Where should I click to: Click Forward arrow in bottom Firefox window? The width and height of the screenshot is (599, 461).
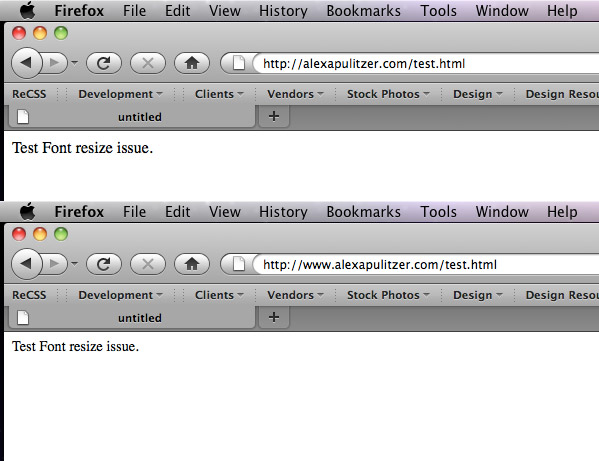pyautogui.click(x=55, y=264)
